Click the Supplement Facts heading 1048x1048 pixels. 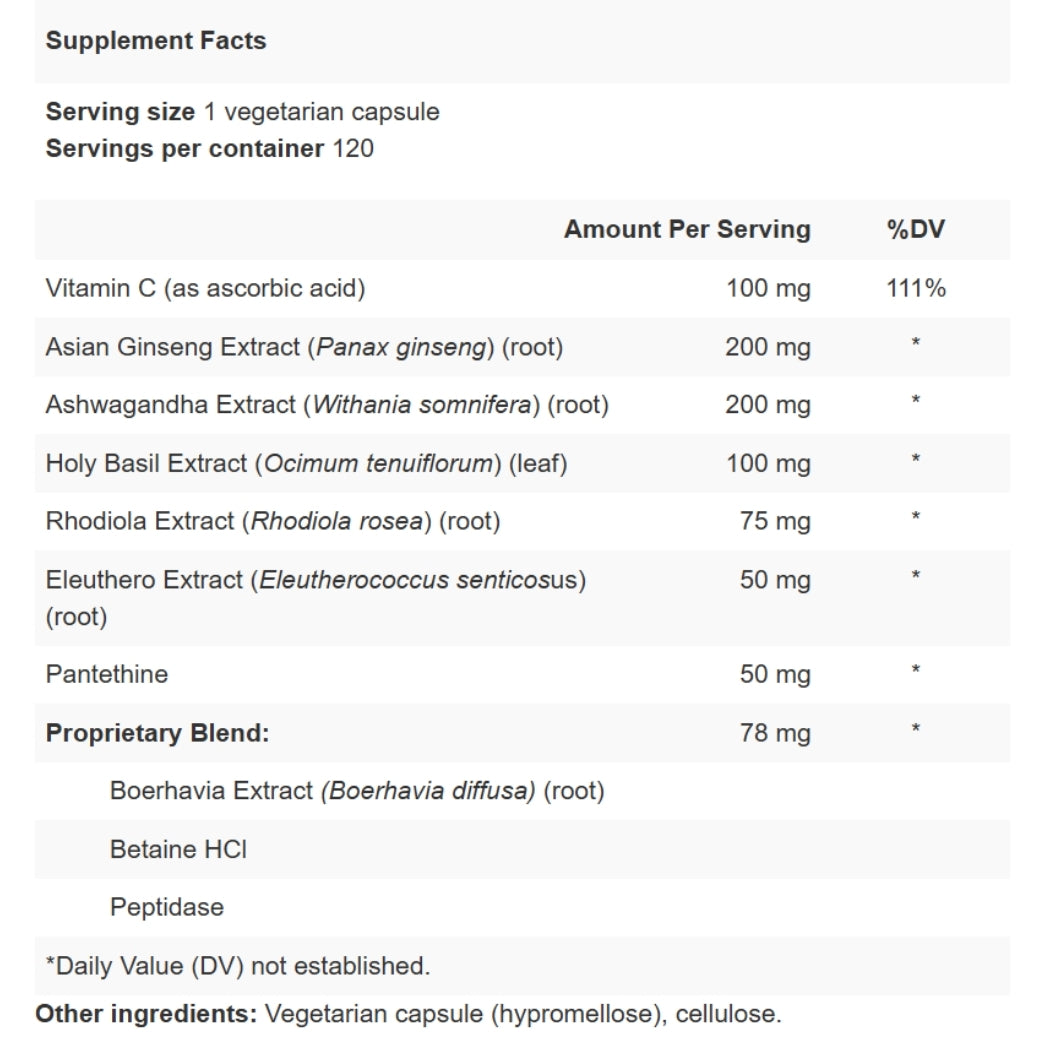[x=156, y=41]
